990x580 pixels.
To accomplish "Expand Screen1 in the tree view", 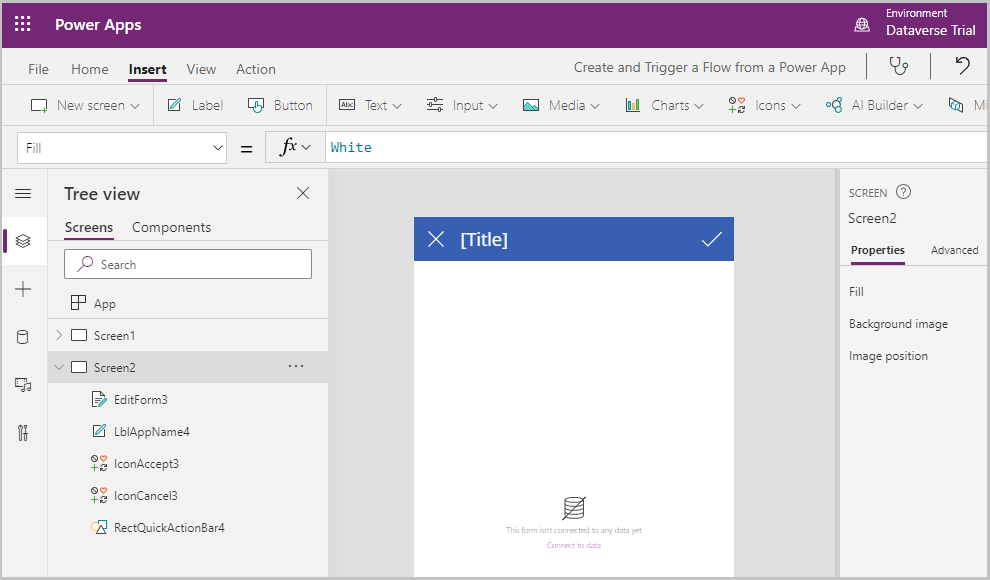I will coord(59,335).
